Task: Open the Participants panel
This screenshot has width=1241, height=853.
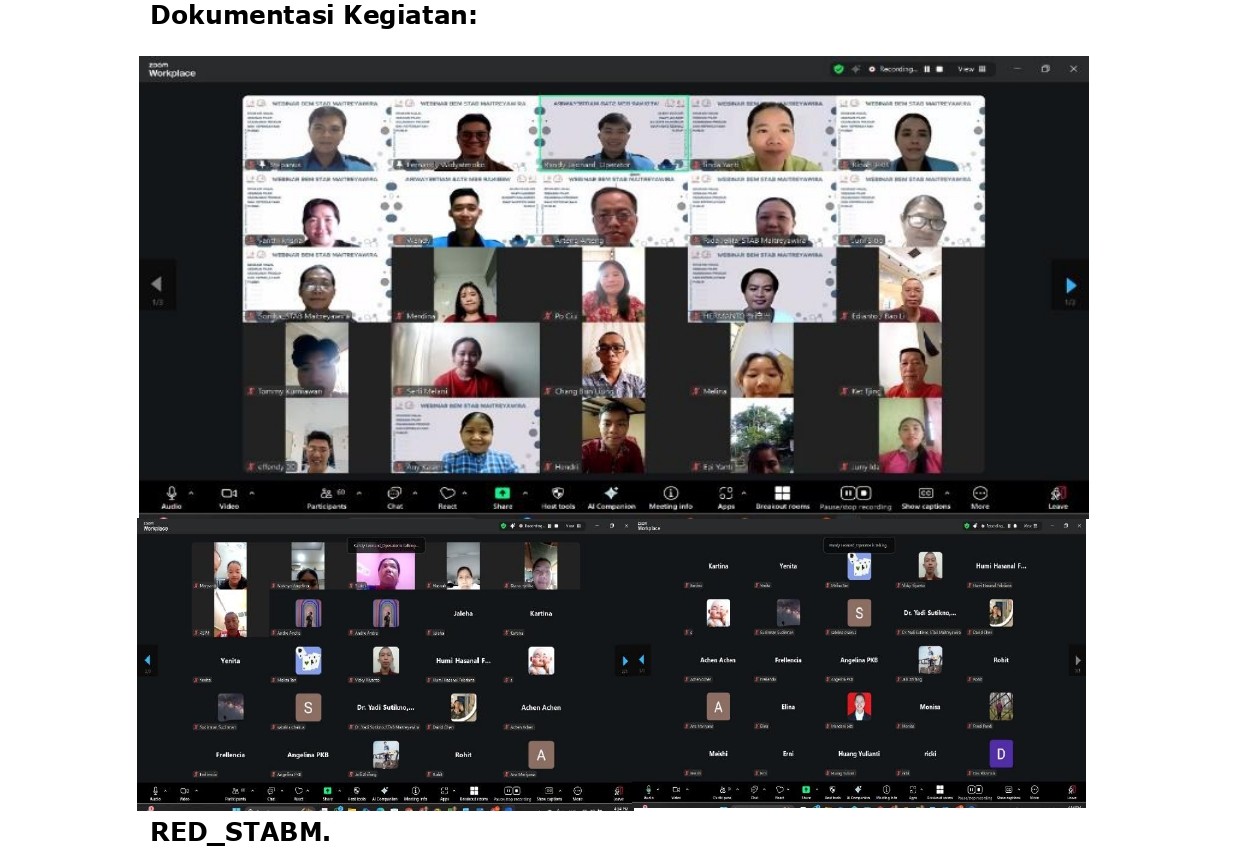Action: [327, 494]
